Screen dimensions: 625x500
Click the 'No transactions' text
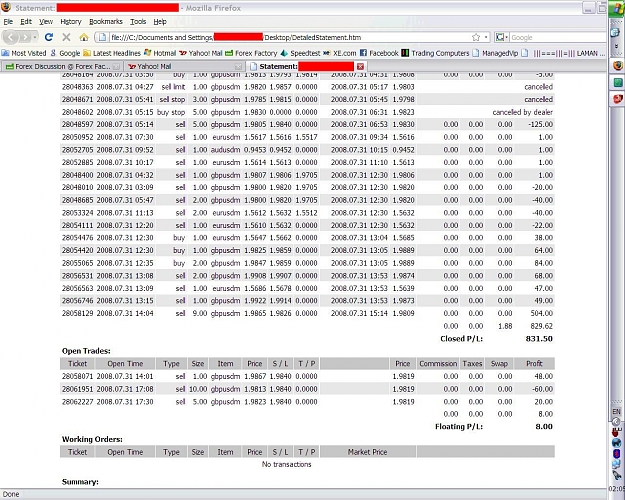pos(287,465)
